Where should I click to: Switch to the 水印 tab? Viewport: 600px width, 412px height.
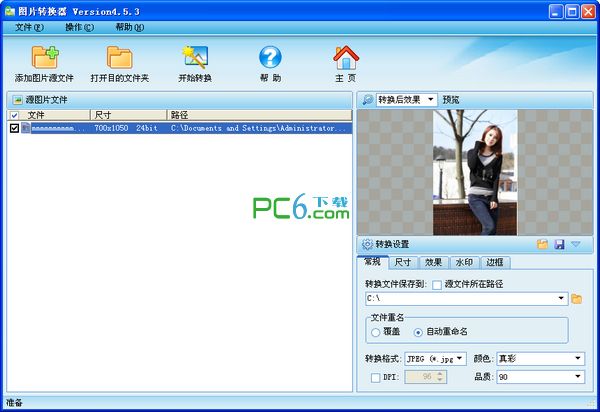(464, 262)
